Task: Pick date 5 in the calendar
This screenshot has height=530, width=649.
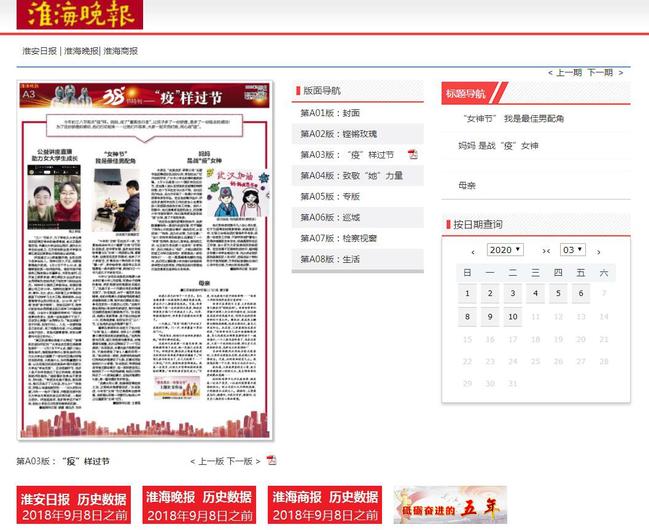Action: pyautogui.click(x=557, y=294)
